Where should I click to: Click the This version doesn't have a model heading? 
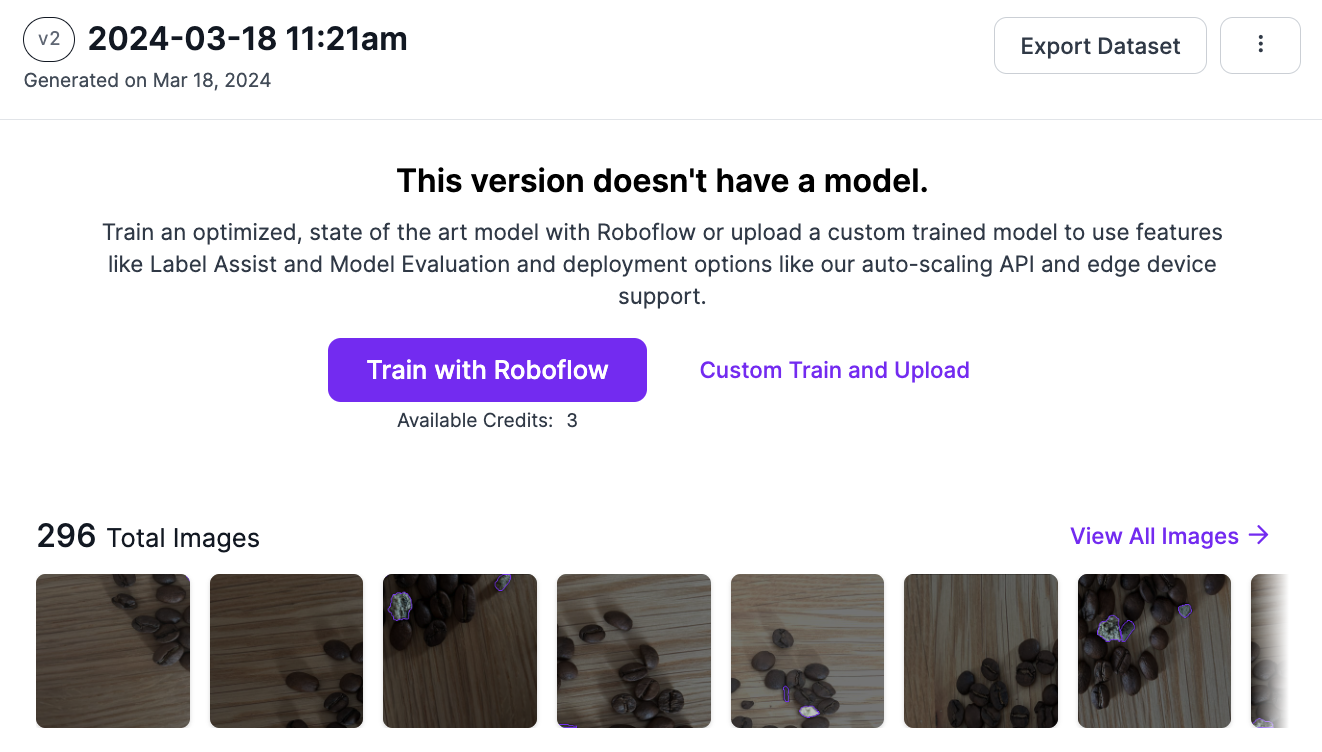pos(662,181)
